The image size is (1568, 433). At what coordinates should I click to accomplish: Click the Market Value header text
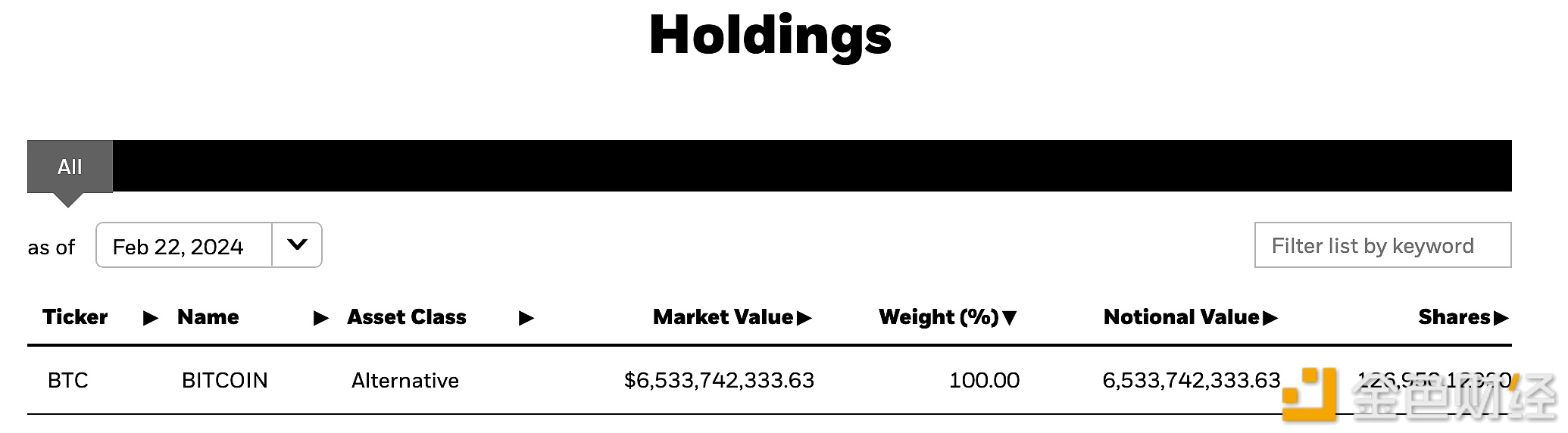pos(723,317)
